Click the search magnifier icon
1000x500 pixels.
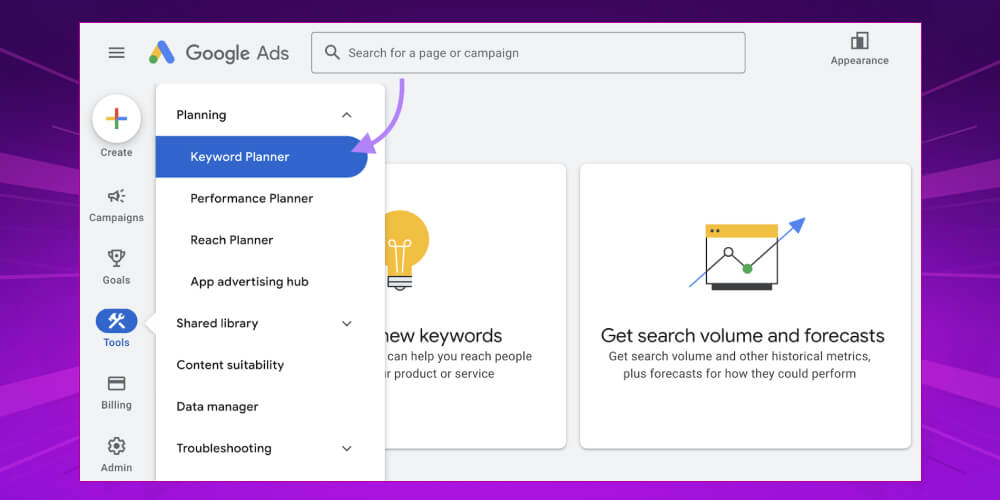pos(332,52)
